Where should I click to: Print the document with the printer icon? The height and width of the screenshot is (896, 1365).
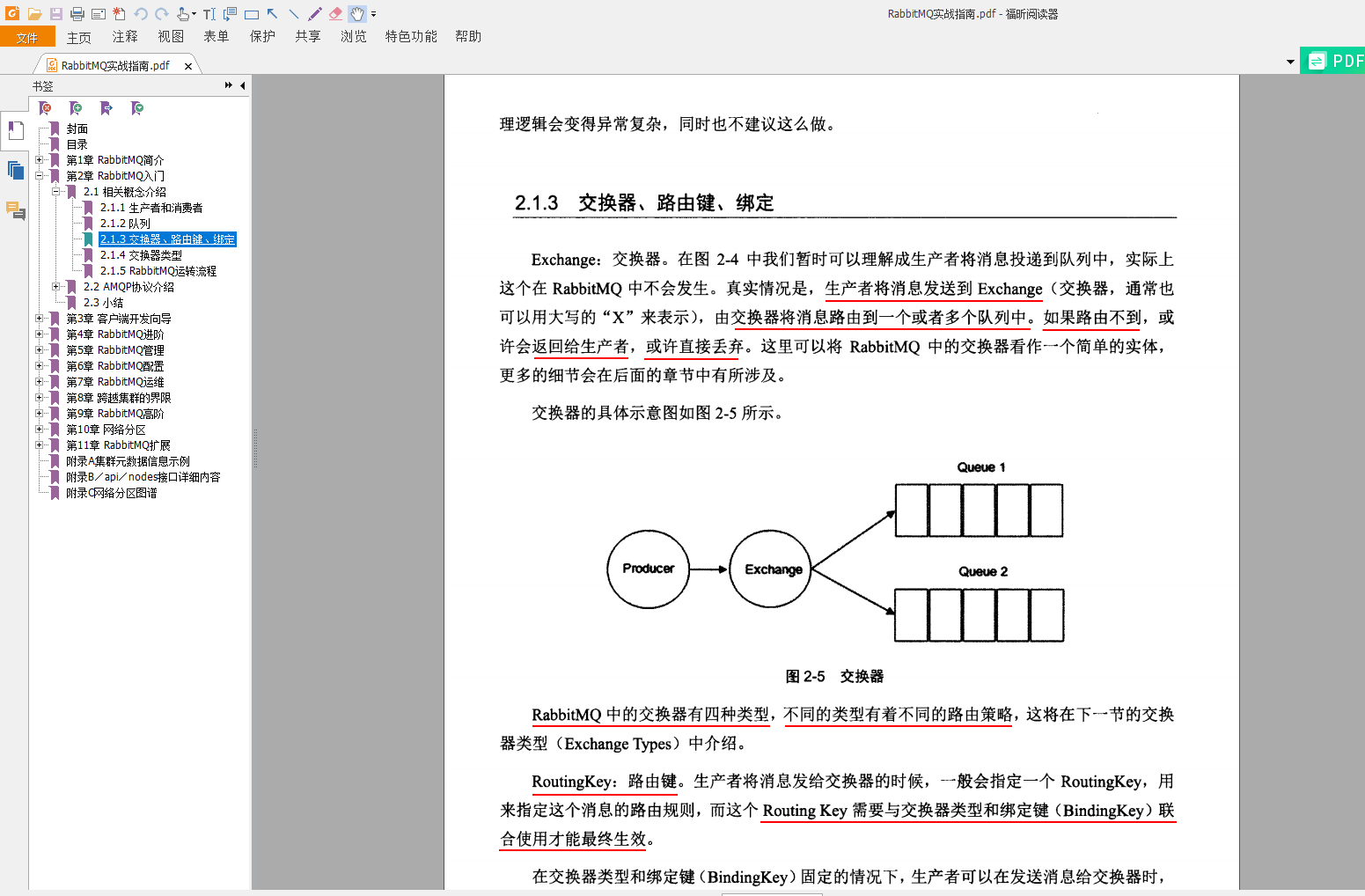coord(77,13)
